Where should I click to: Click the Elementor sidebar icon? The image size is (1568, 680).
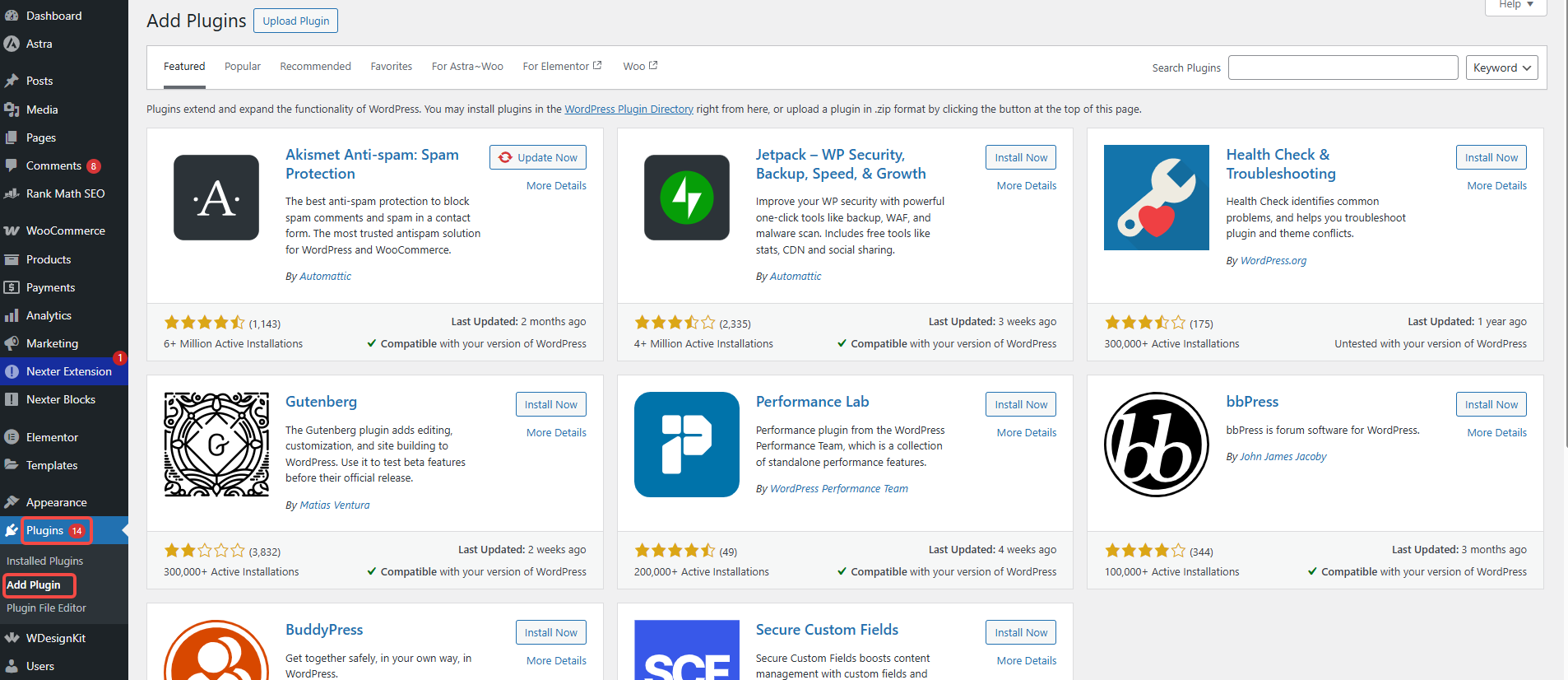12,437
